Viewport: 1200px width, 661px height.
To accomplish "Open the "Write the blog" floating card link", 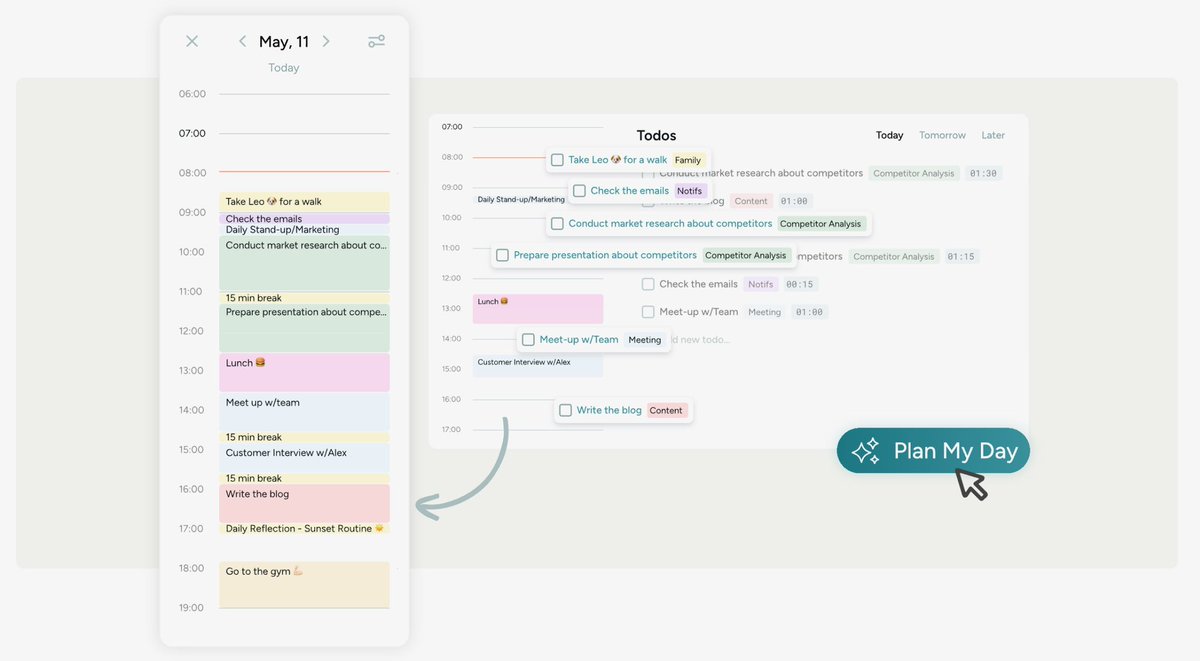I will coord(609,410).
